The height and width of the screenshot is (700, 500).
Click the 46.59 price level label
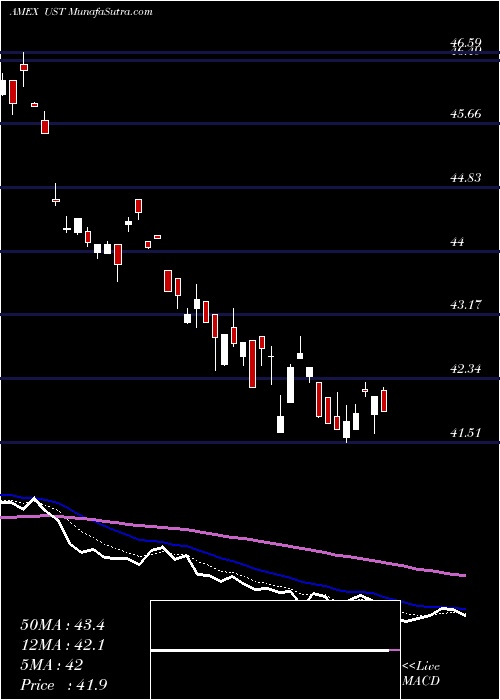click(466, 43)
